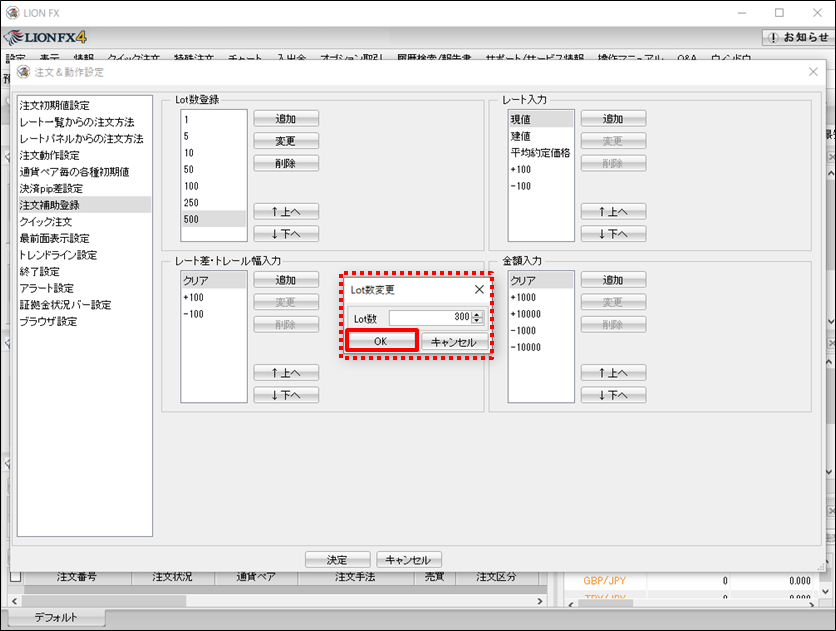Cancel the Lot数変更 dialog with キャンセル
Viewport: 836px width, 631px height.
454,342
